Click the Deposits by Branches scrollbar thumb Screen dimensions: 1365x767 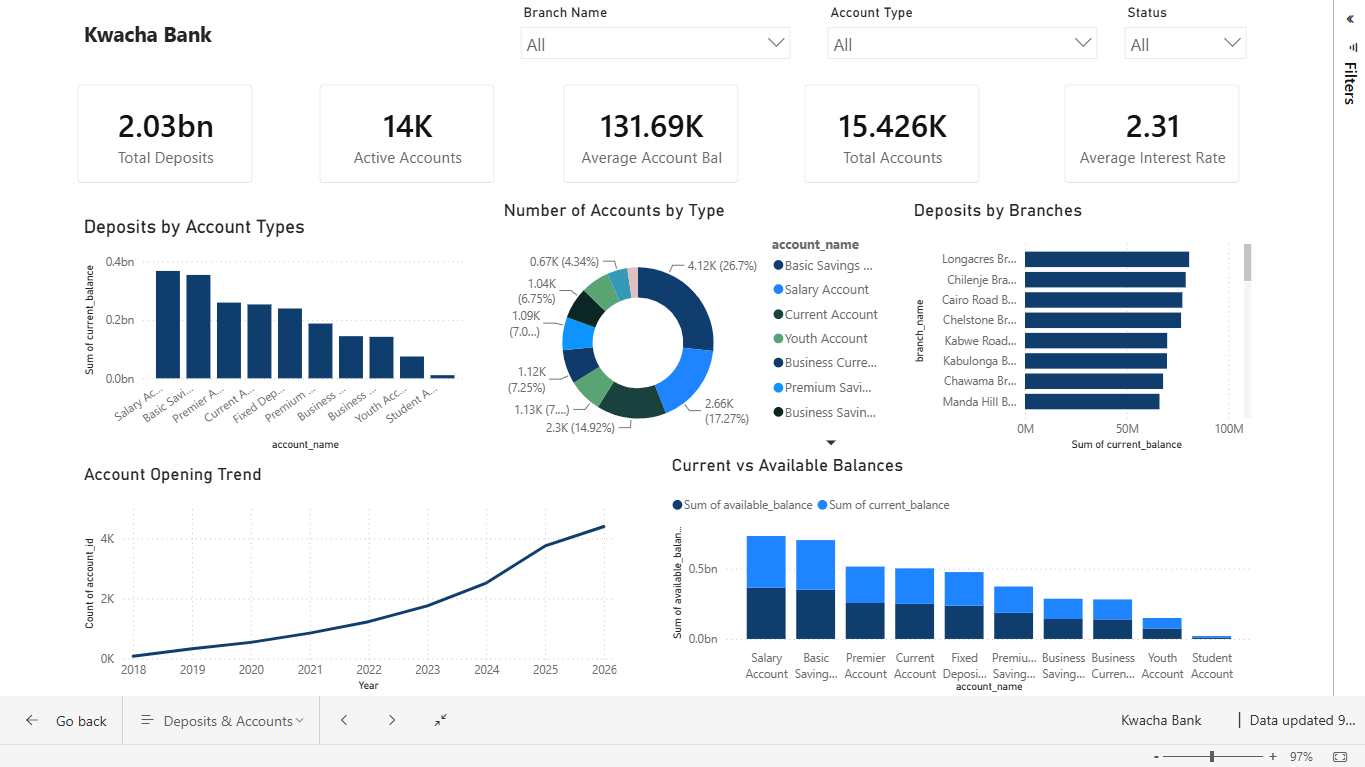1247,263
